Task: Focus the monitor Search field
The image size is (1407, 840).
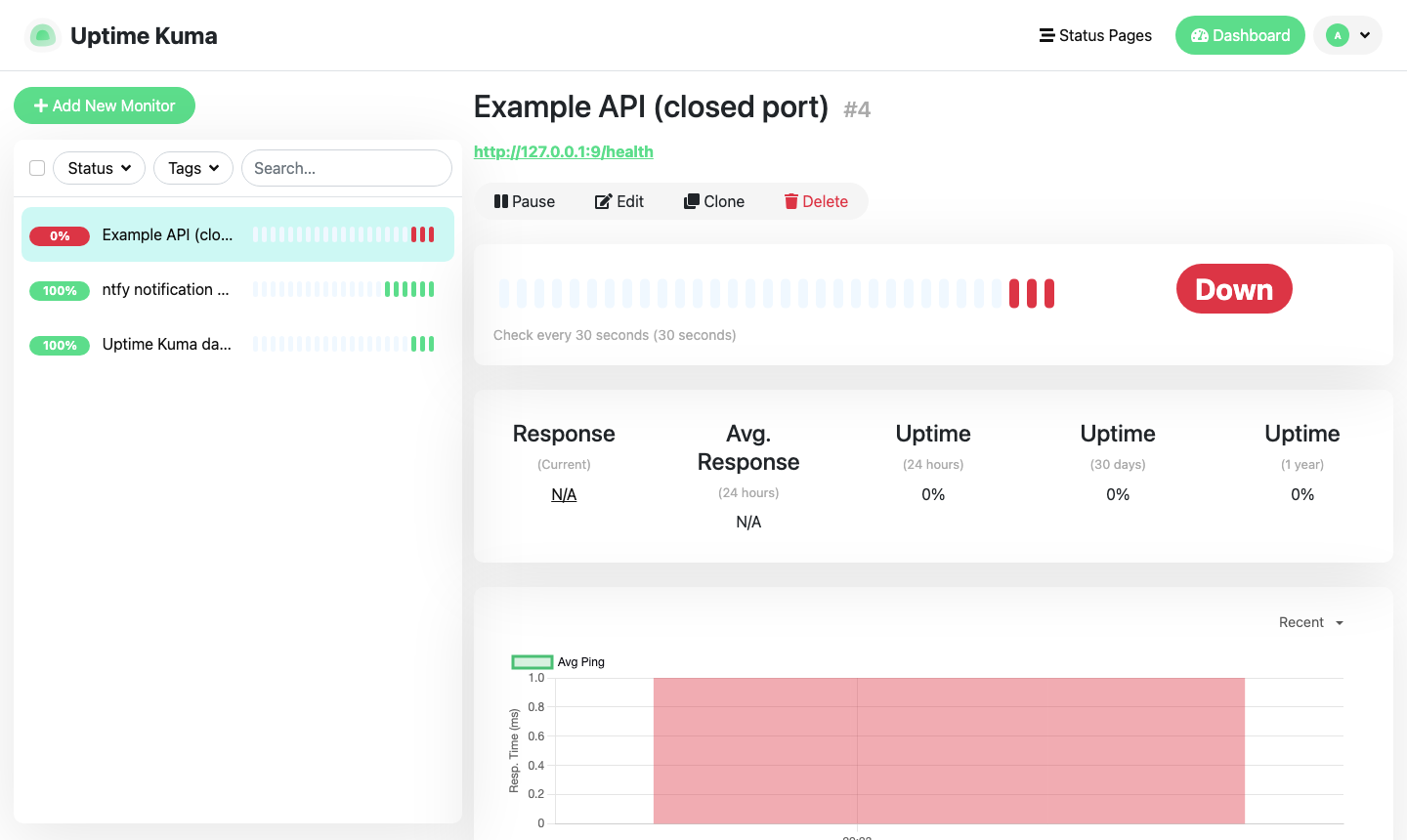Action: point(347,168)
